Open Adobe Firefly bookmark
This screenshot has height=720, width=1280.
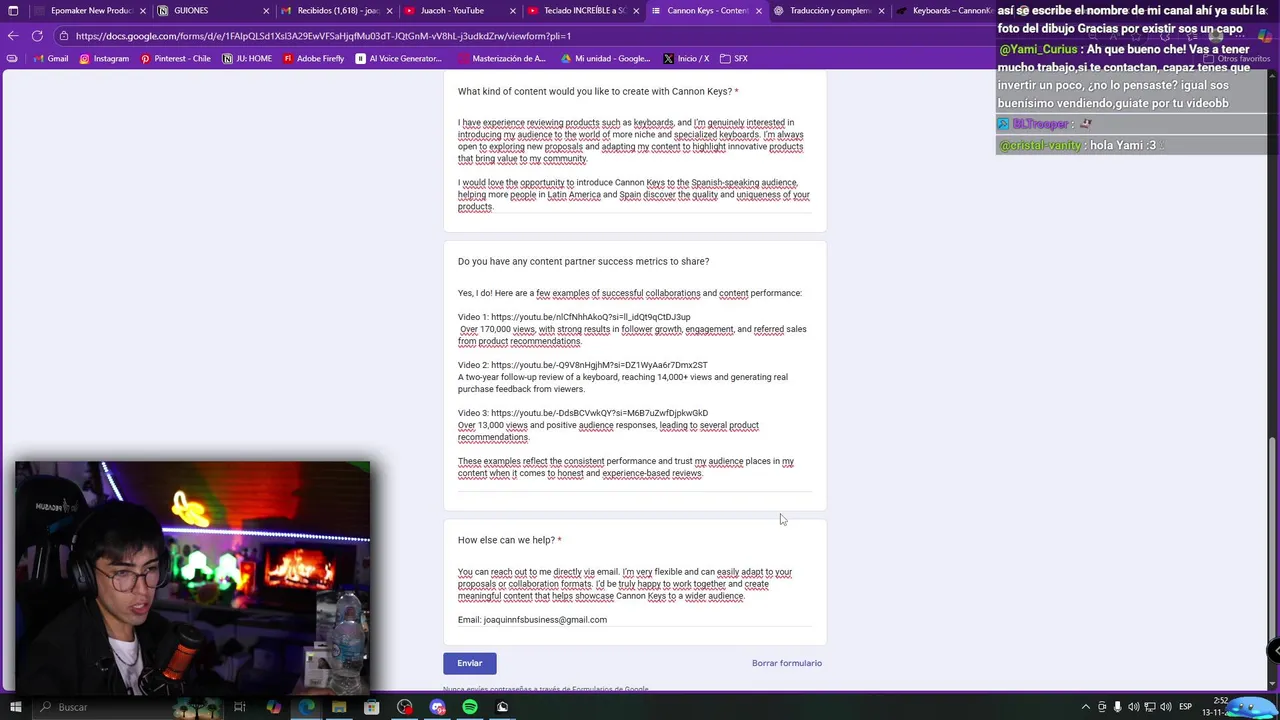click(x=313, y=58)
